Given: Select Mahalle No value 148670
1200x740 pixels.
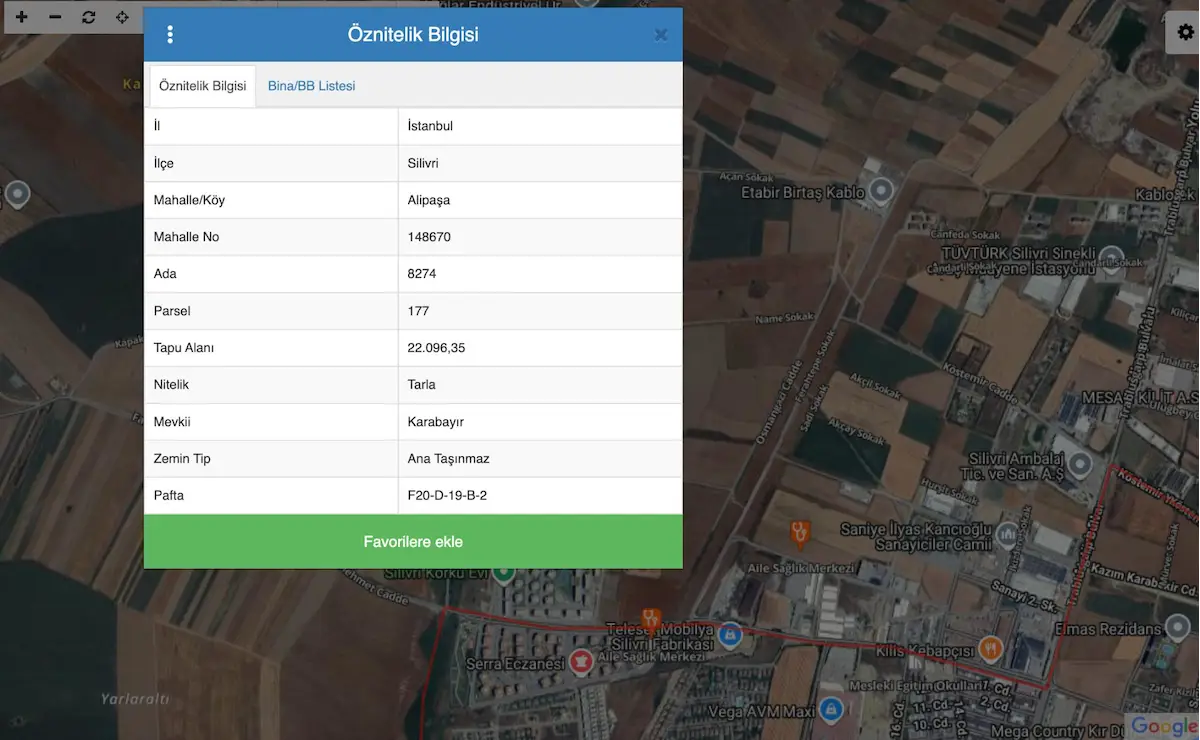Looking at the screenshot, I should pos(540,237).
